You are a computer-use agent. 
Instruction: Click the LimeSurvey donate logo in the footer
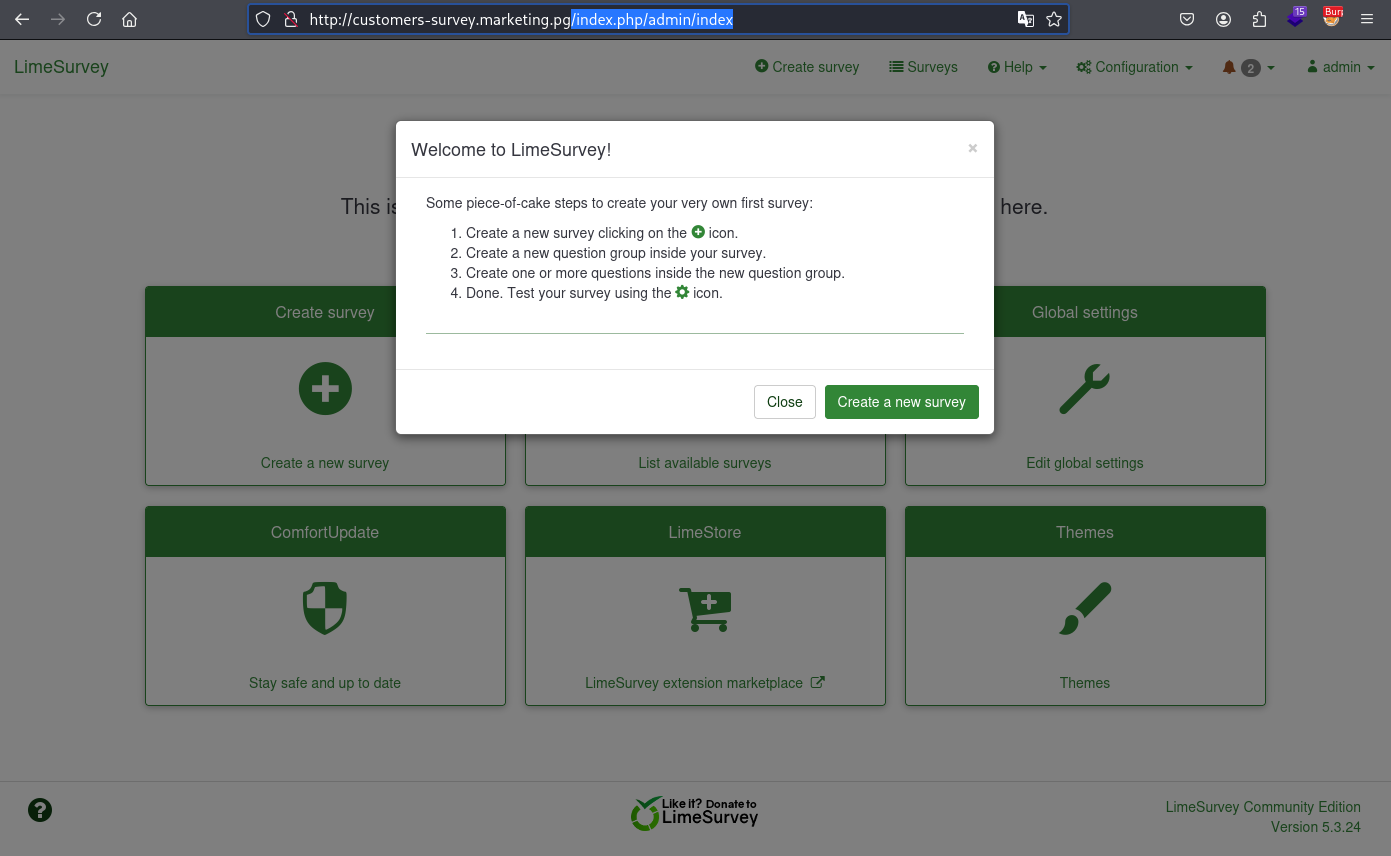tap(694, 814)
